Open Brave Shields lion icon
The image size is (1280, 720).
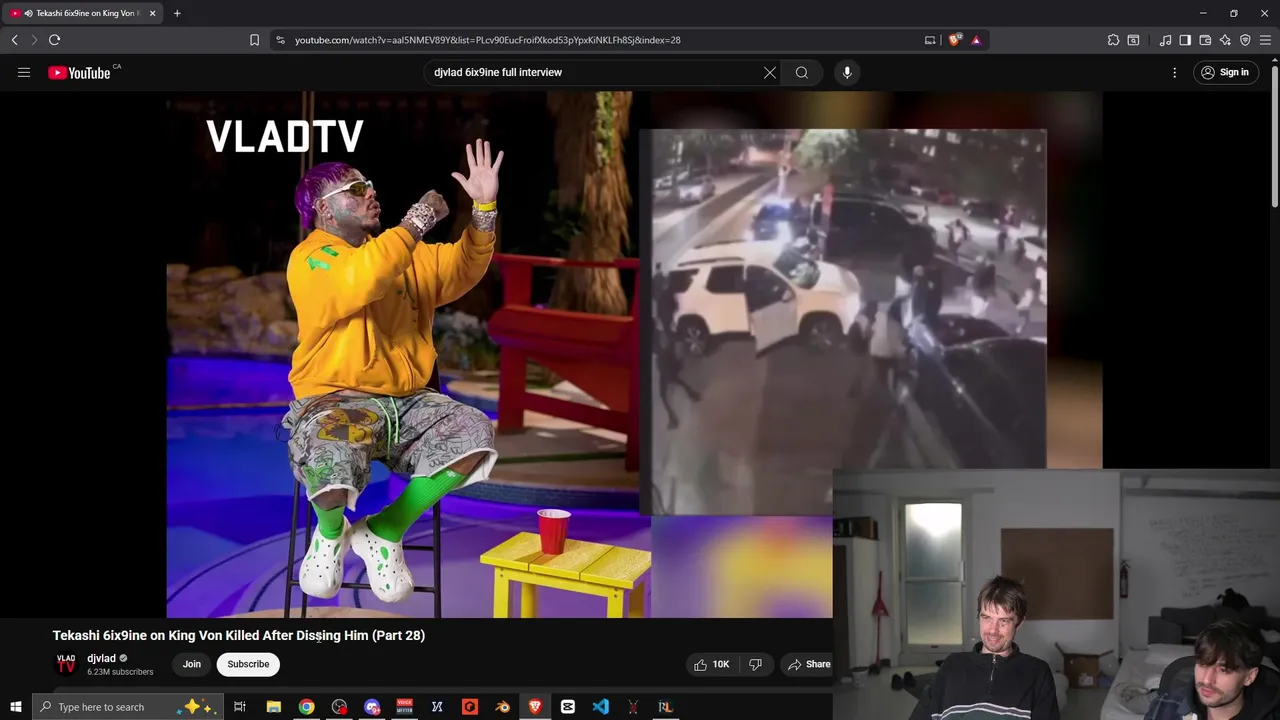pyautogui.click(x=954, y=40)
